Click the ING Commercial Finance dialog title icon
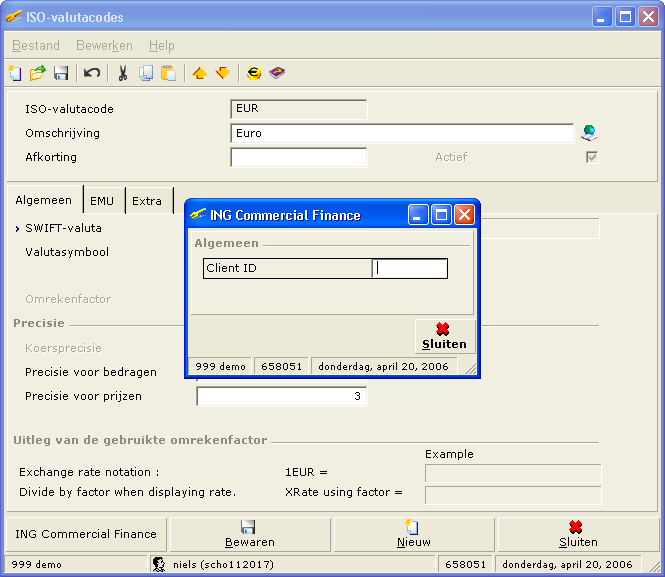The width and height of the screenshot is (665, 577). 198,215
